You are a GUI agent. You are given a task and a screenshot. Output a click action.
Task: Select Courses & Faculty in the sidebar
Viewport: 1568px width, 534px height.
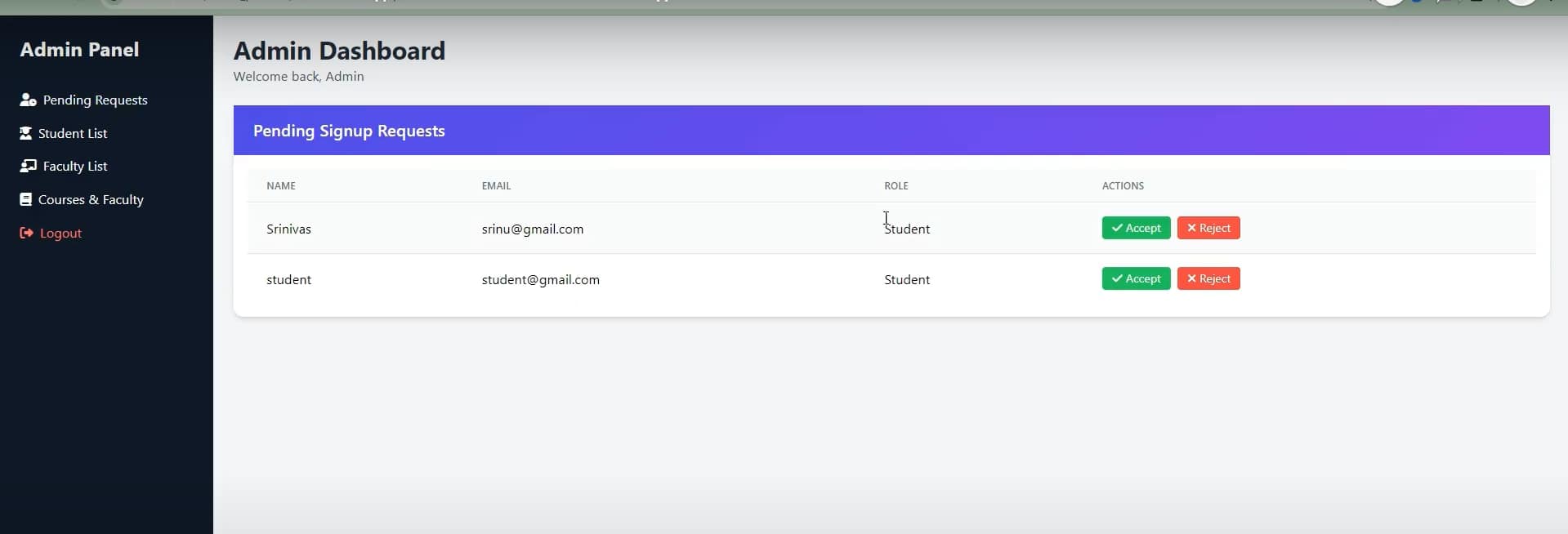click(91, 199)
